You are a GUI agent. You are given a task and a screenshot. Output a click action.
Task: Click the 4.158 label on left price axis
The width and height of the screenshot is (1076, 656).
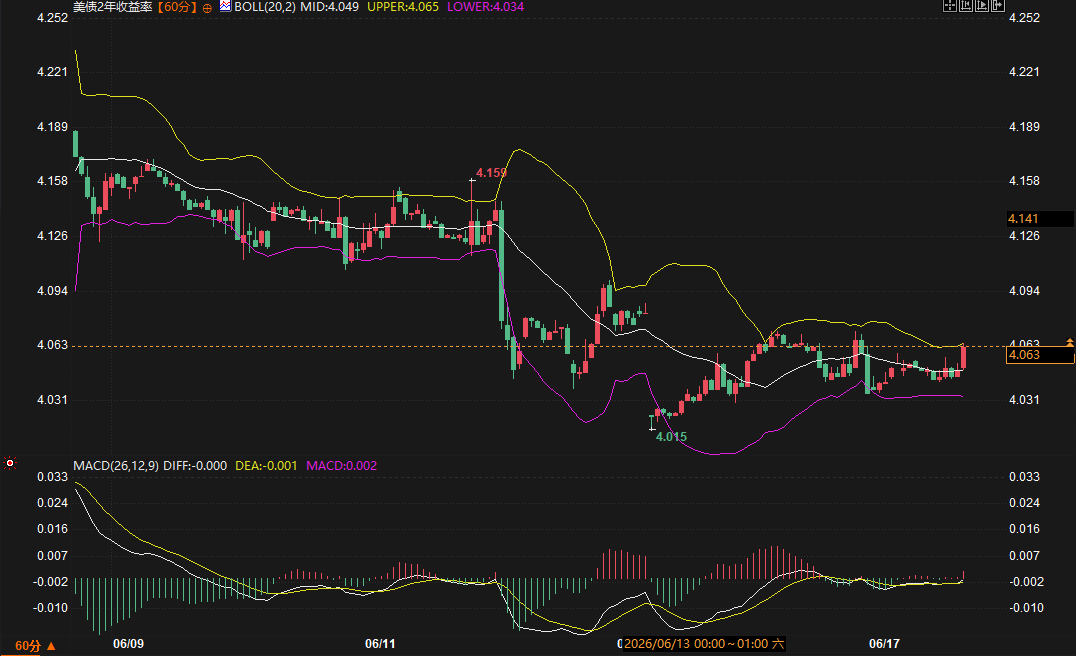coord(52,181)
